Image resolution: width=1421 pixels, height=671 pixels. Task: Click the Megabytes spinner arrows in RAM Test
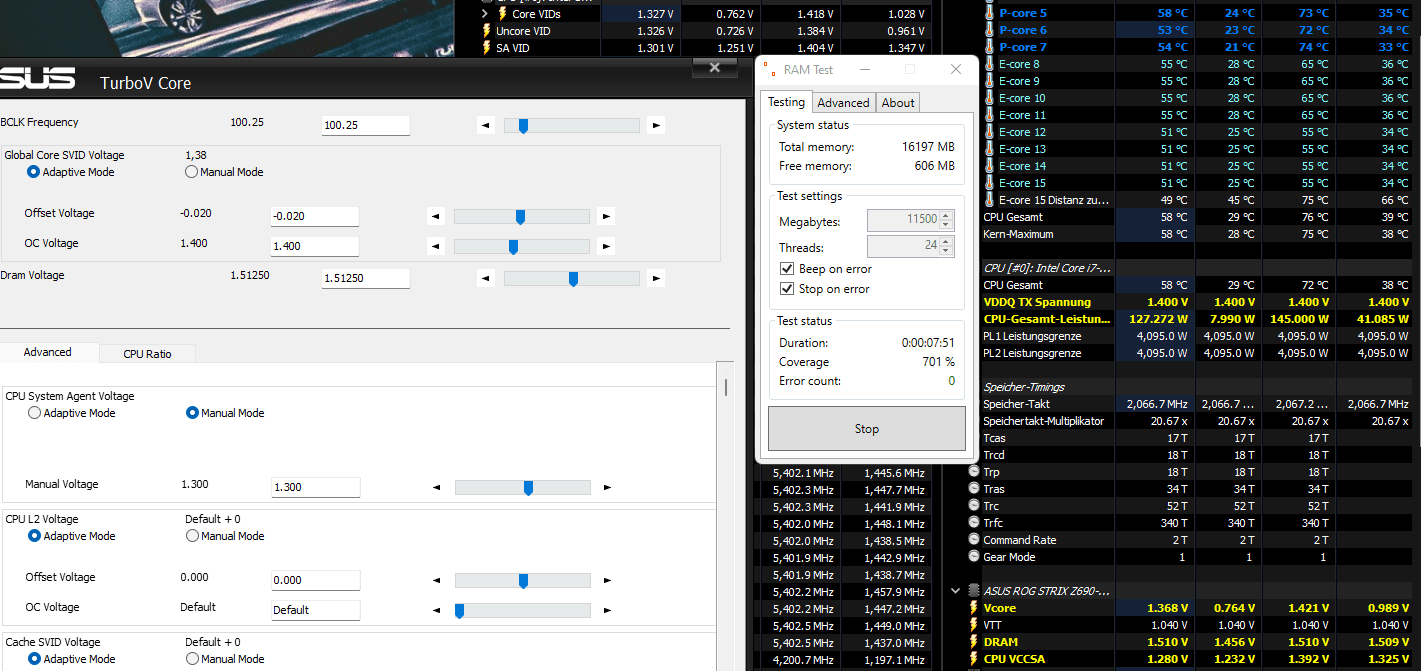coord(947,219)
